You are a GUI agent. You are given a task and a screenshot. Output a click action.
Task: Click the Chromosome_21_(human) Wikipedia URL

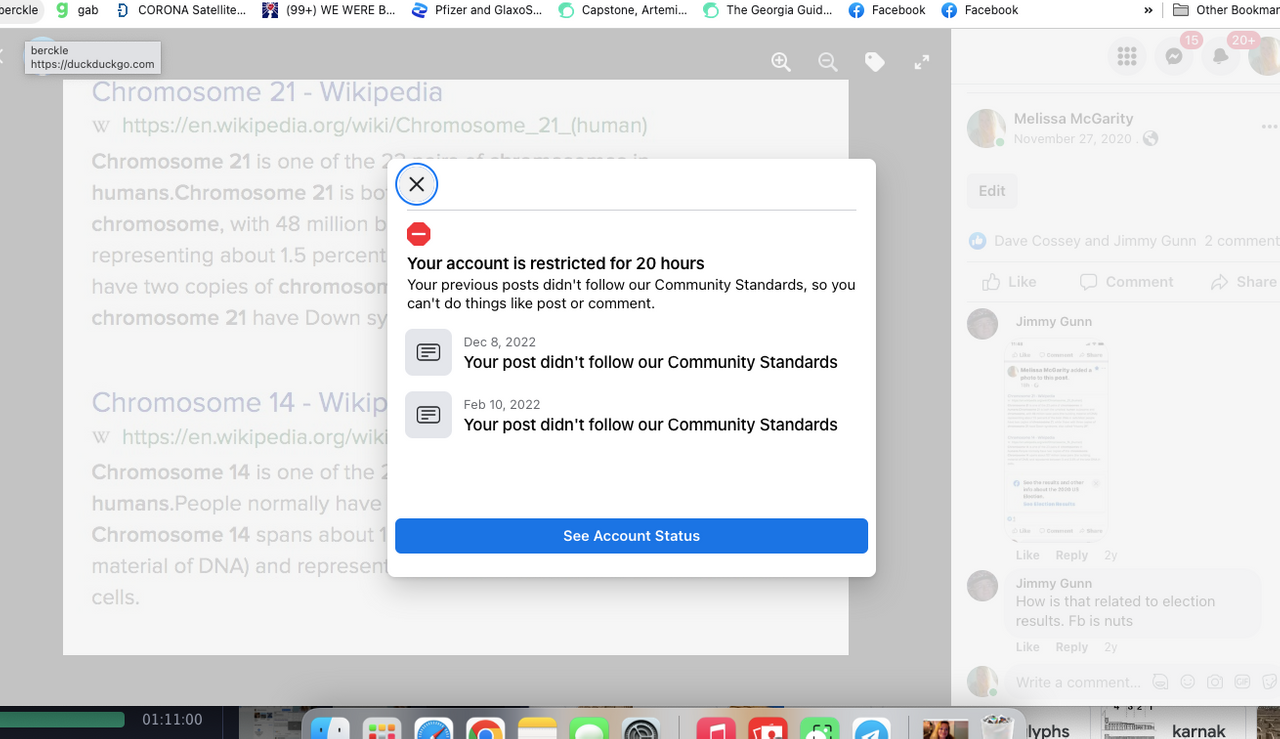click(x=385, y=126)
